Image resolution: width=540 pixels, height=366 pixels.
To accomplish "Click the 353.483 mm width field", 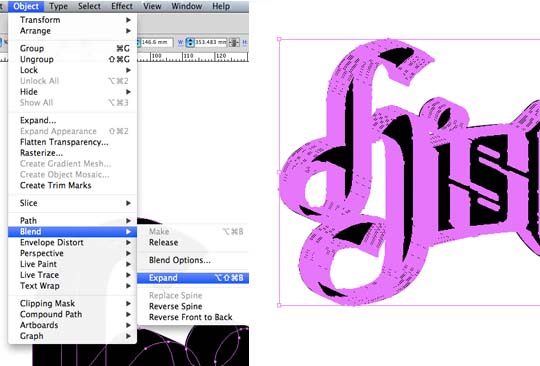I will [210, 42].
